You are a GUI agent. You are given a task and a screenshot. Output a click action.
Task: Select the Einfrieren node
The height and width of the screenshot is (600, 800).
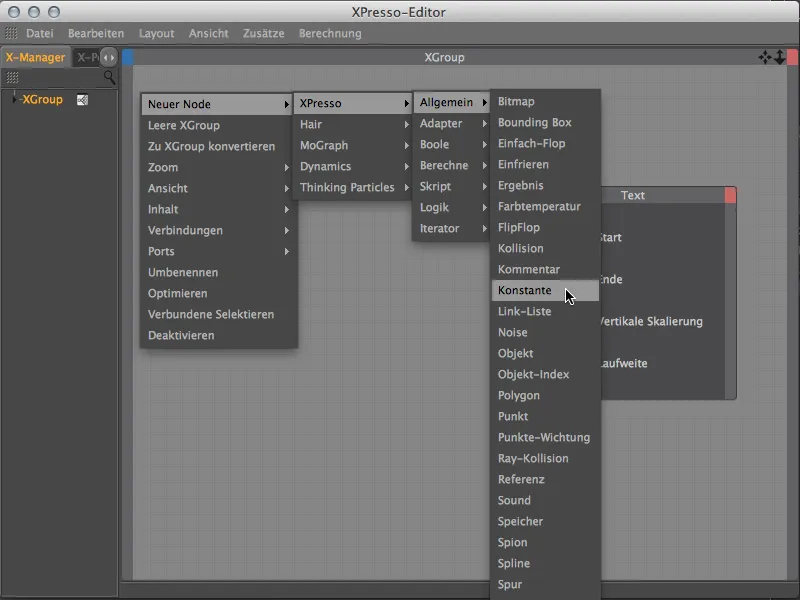point(545,164)
